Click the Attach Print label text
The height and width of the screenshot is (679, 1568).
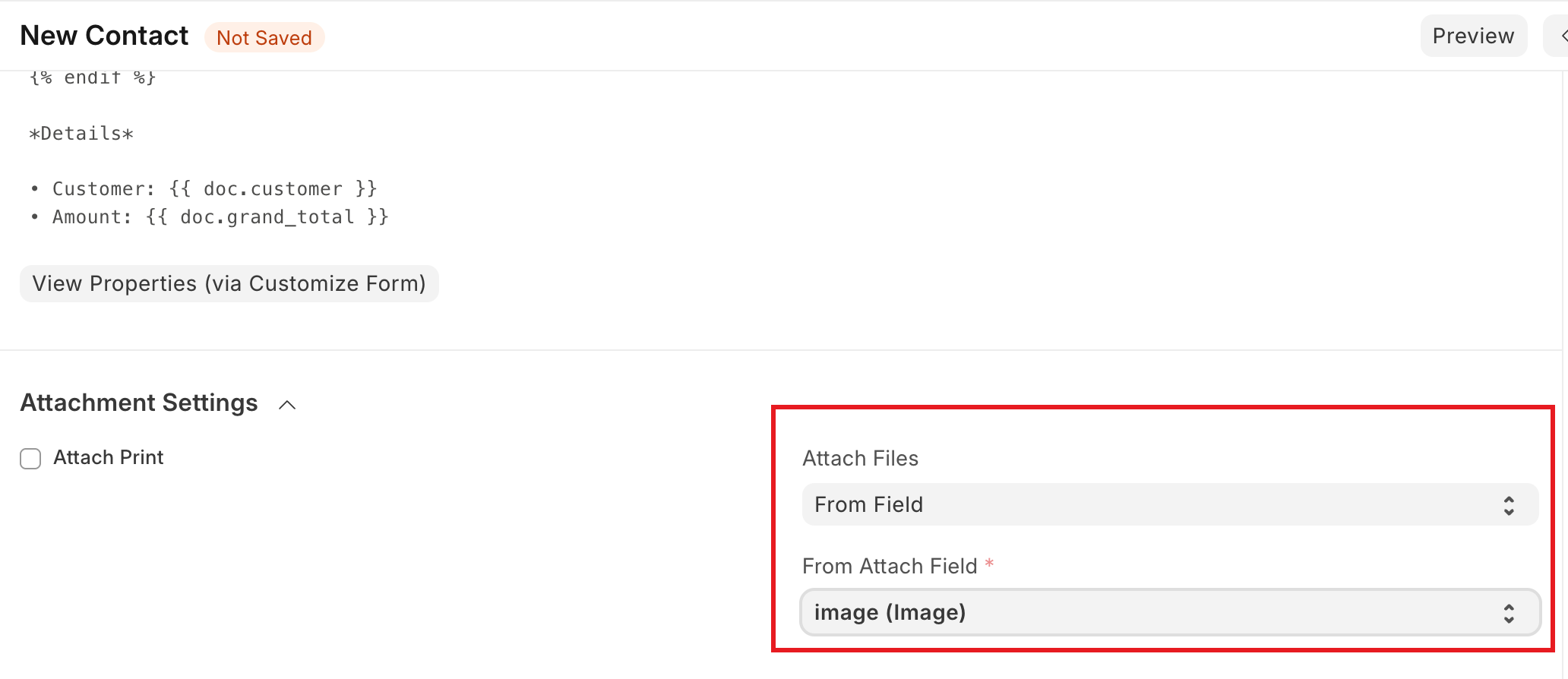point(108,457)
